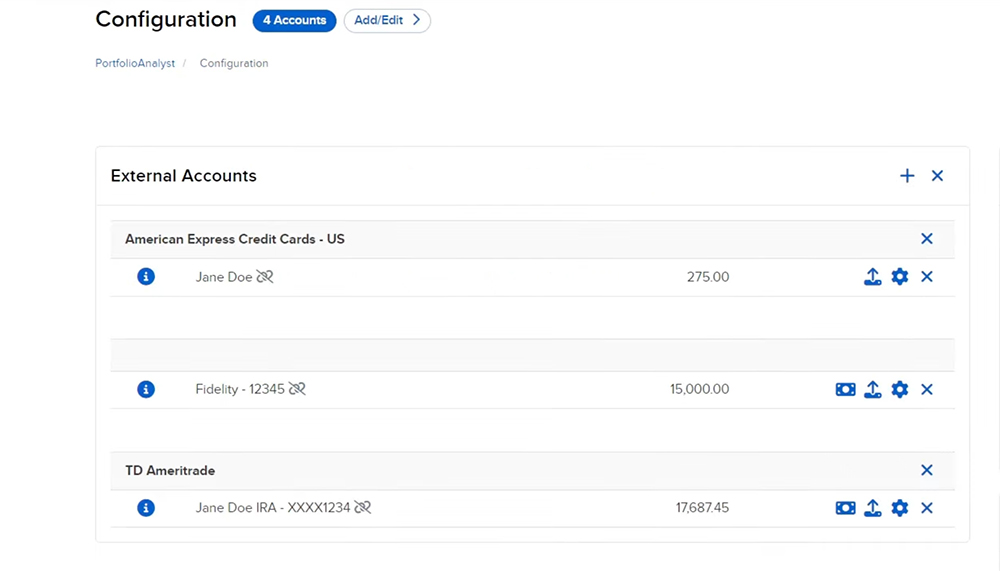1000x571 pixels.
Task: Go to PortfolioAnalyst breadcrumb link
Action: [135, 63]
